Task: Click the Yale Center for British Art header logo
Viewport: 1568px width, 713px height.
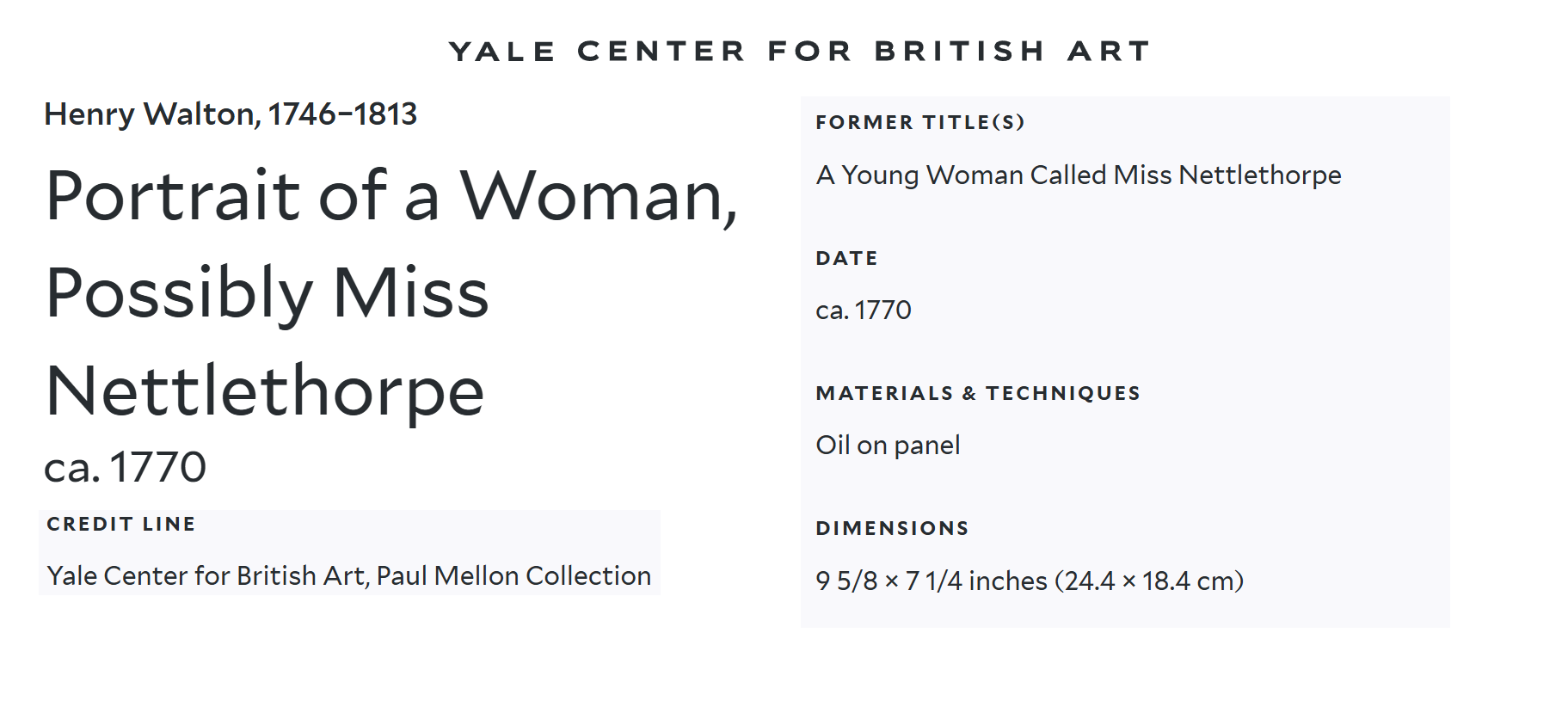Action: pyautogui.click(x=799, y=52)
